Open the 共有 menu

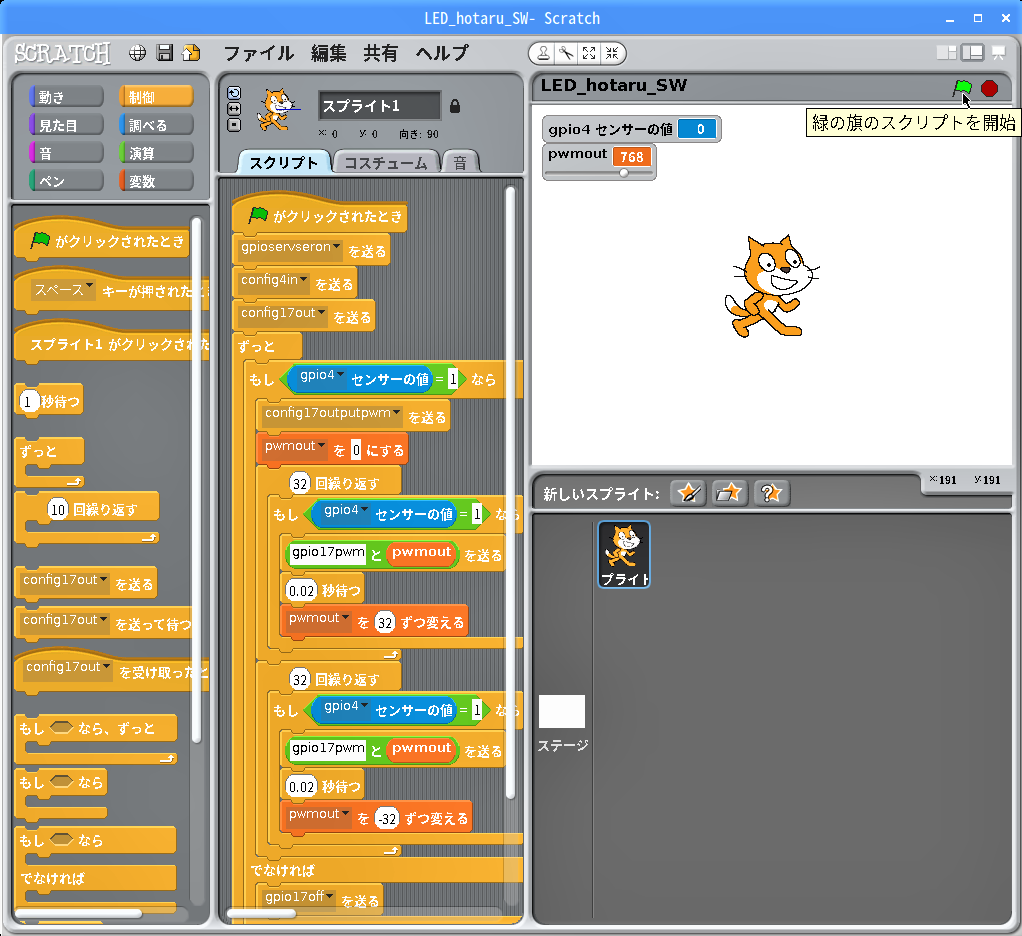[381, 53]
